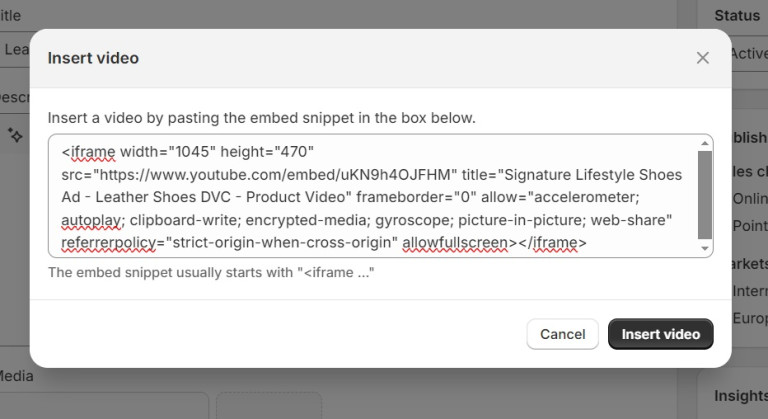The width and height of the screenshot is (768, 419).
Task: Place cursor on the underlined referrerpolicy word
Action: [x=108, y=243]
